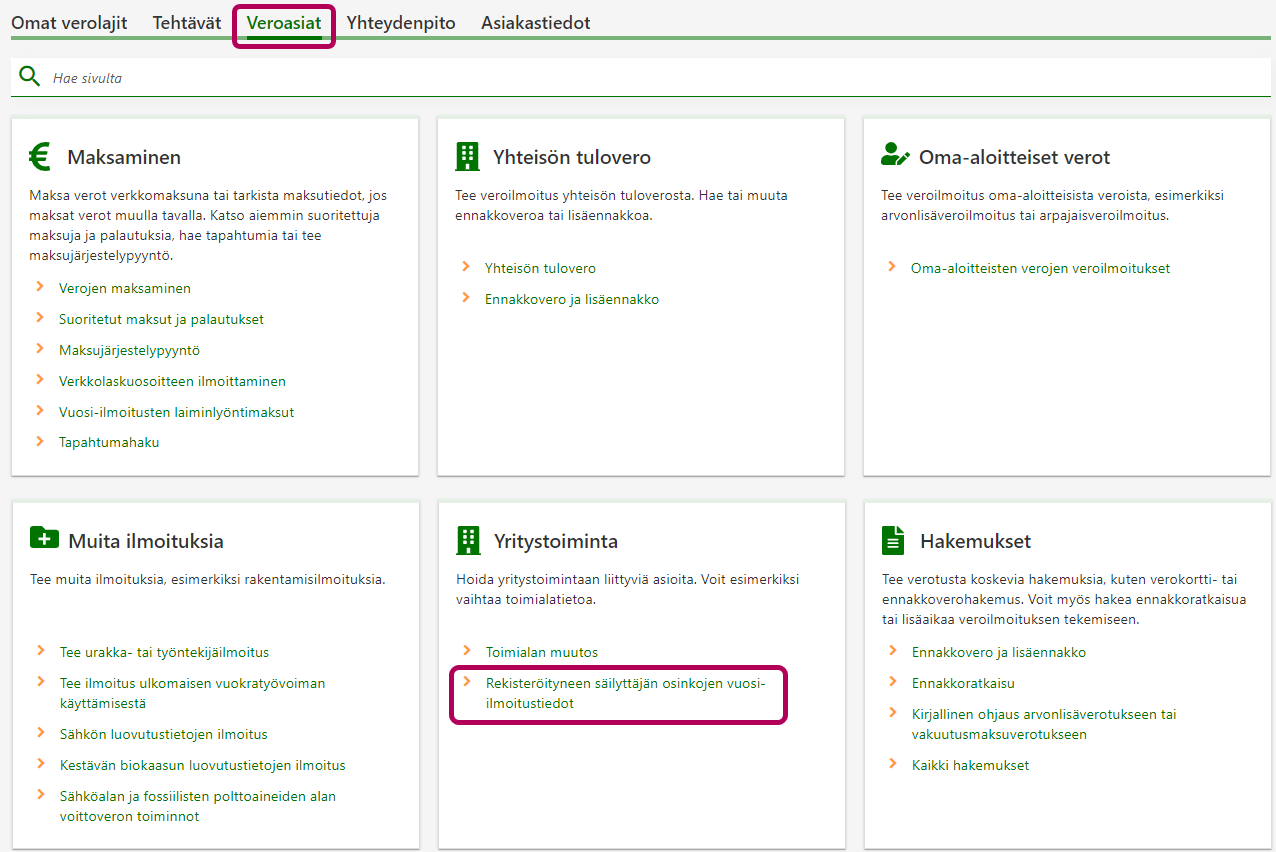1276x852 pixels.
Task: Switch to the Omat verolajit tab
Action: [x=69, y=23]
